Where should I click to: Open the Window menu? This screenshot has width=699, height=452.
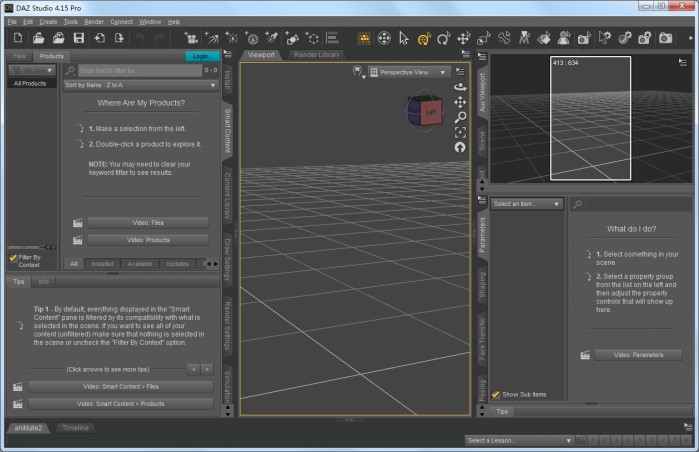[x=150, y=22]
